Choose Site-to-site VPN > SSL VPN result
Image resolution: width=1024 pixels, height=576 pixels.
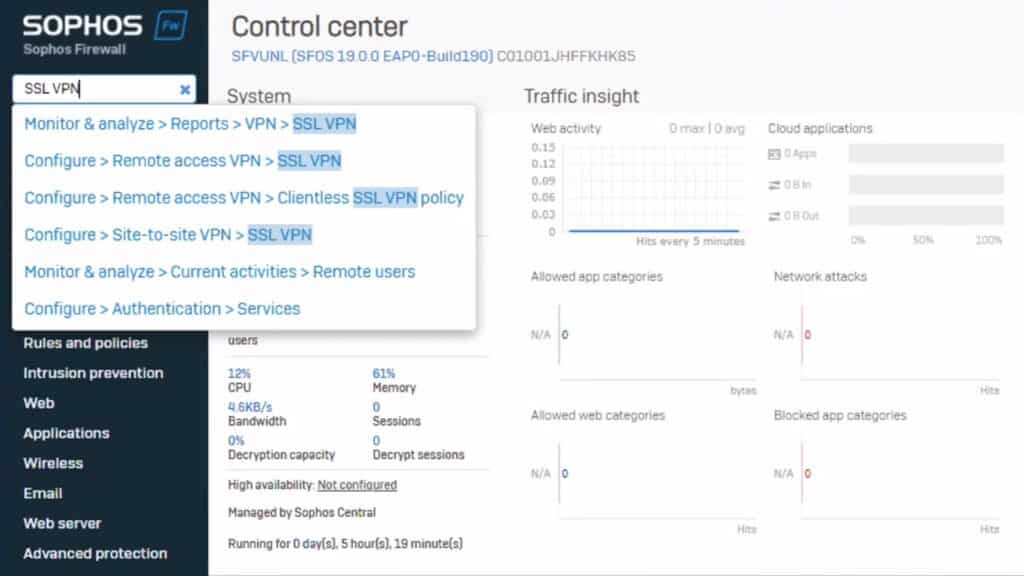coord(168,234)
